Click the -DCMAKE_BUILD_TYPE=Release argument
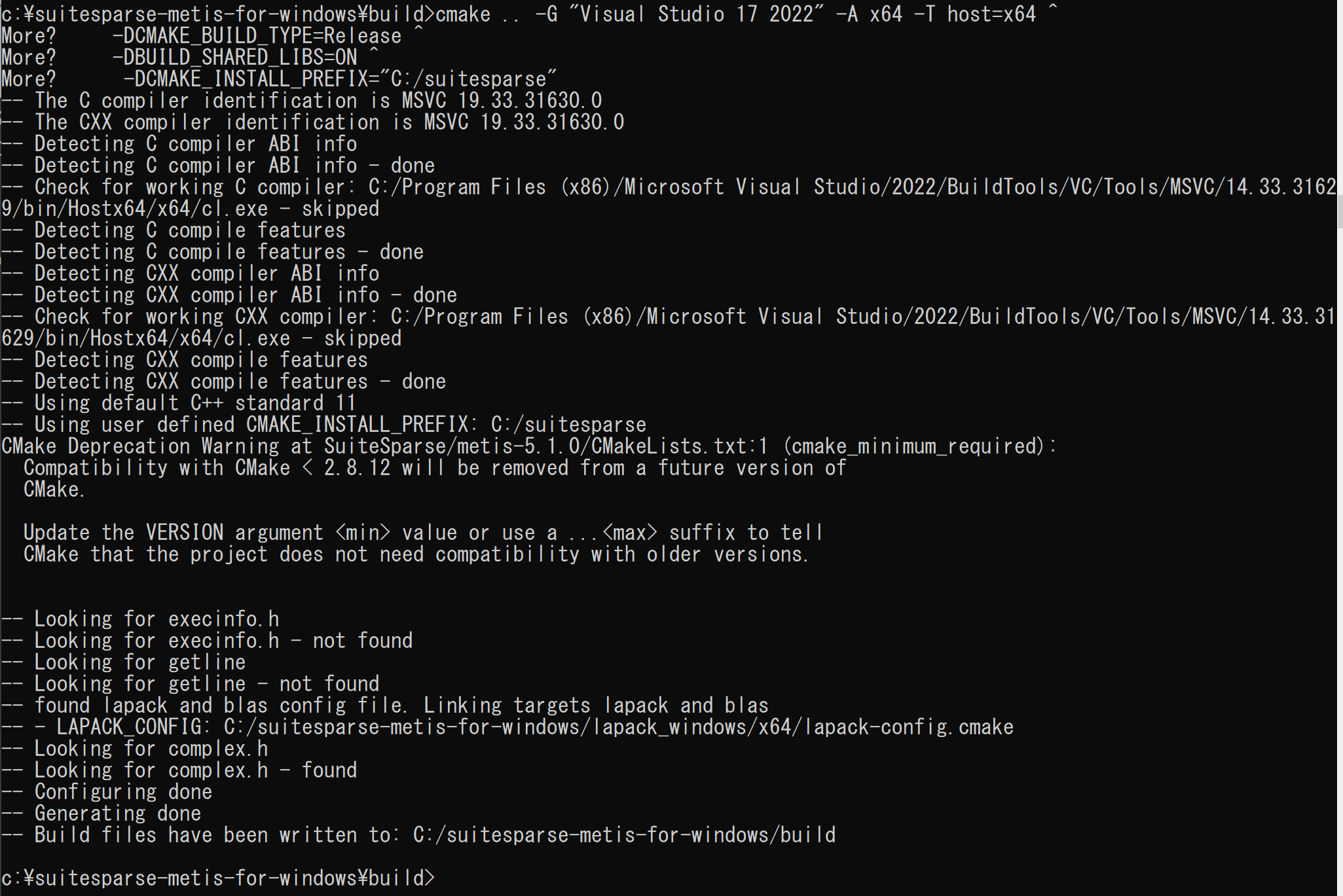The image size is (1343, 896). [x=257, y=36]
